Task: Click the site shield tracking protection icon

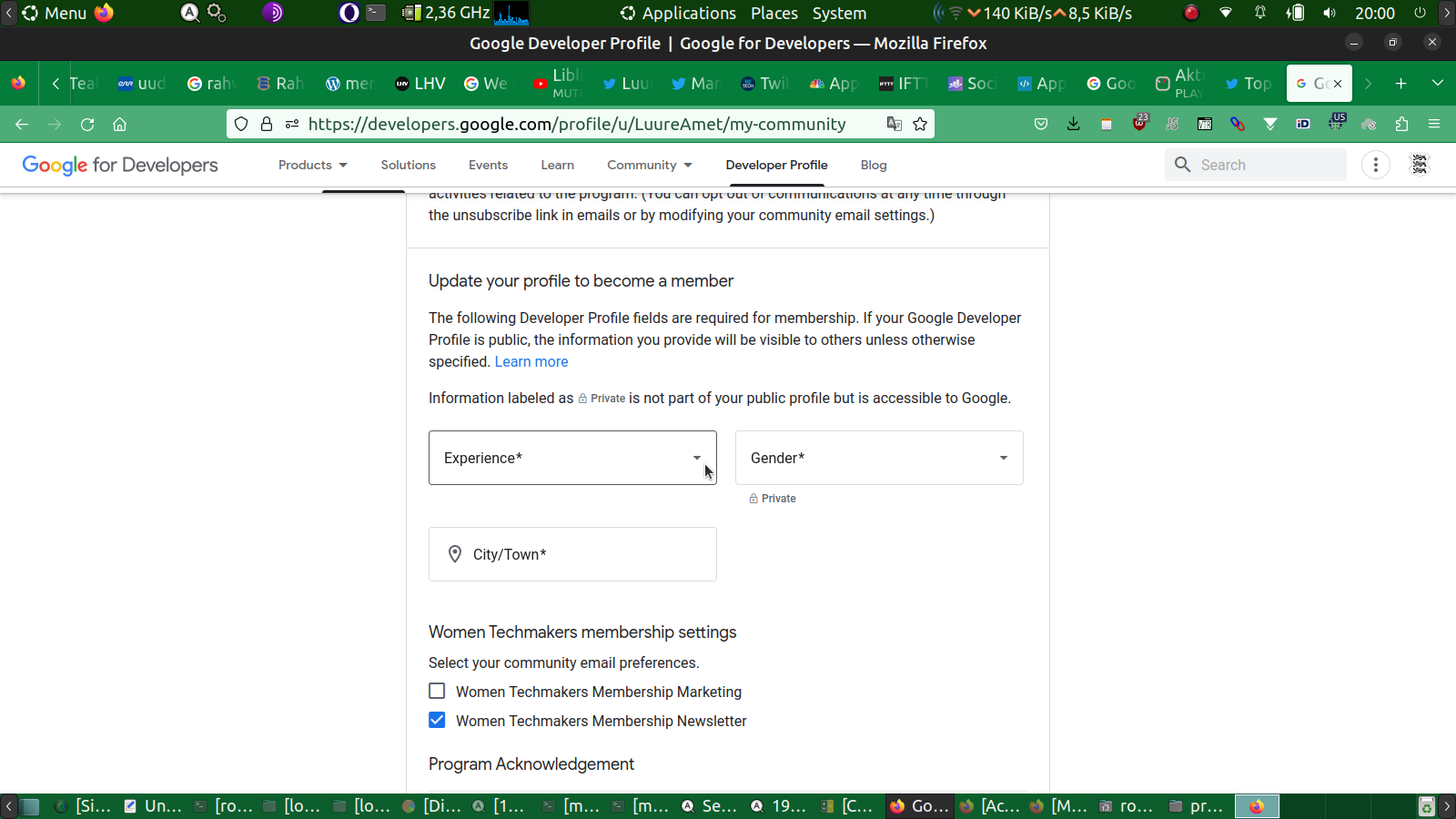Action: (241, 124)
